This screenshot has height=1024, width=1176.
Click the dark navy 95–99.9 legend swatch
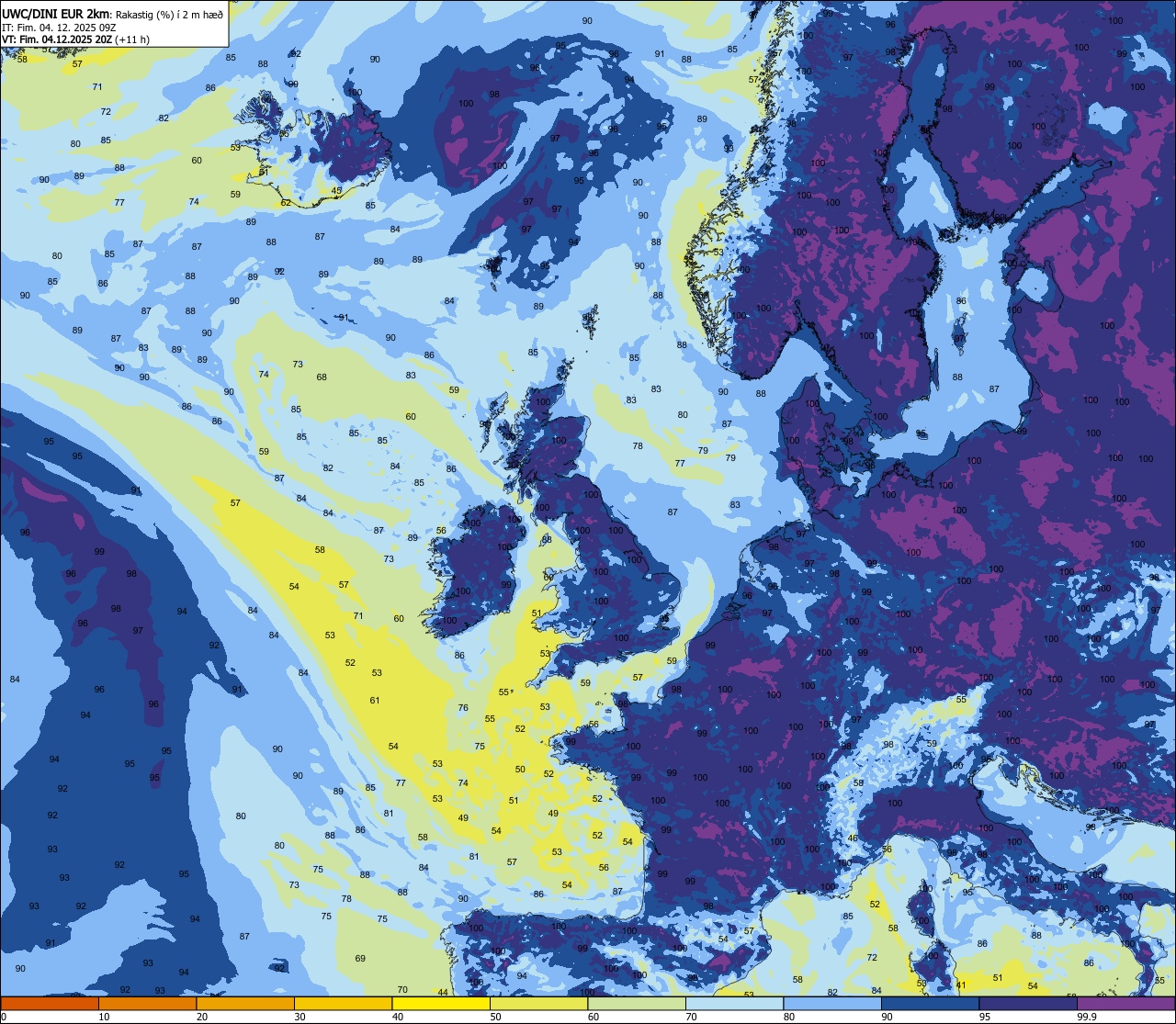(1028, 1003)
